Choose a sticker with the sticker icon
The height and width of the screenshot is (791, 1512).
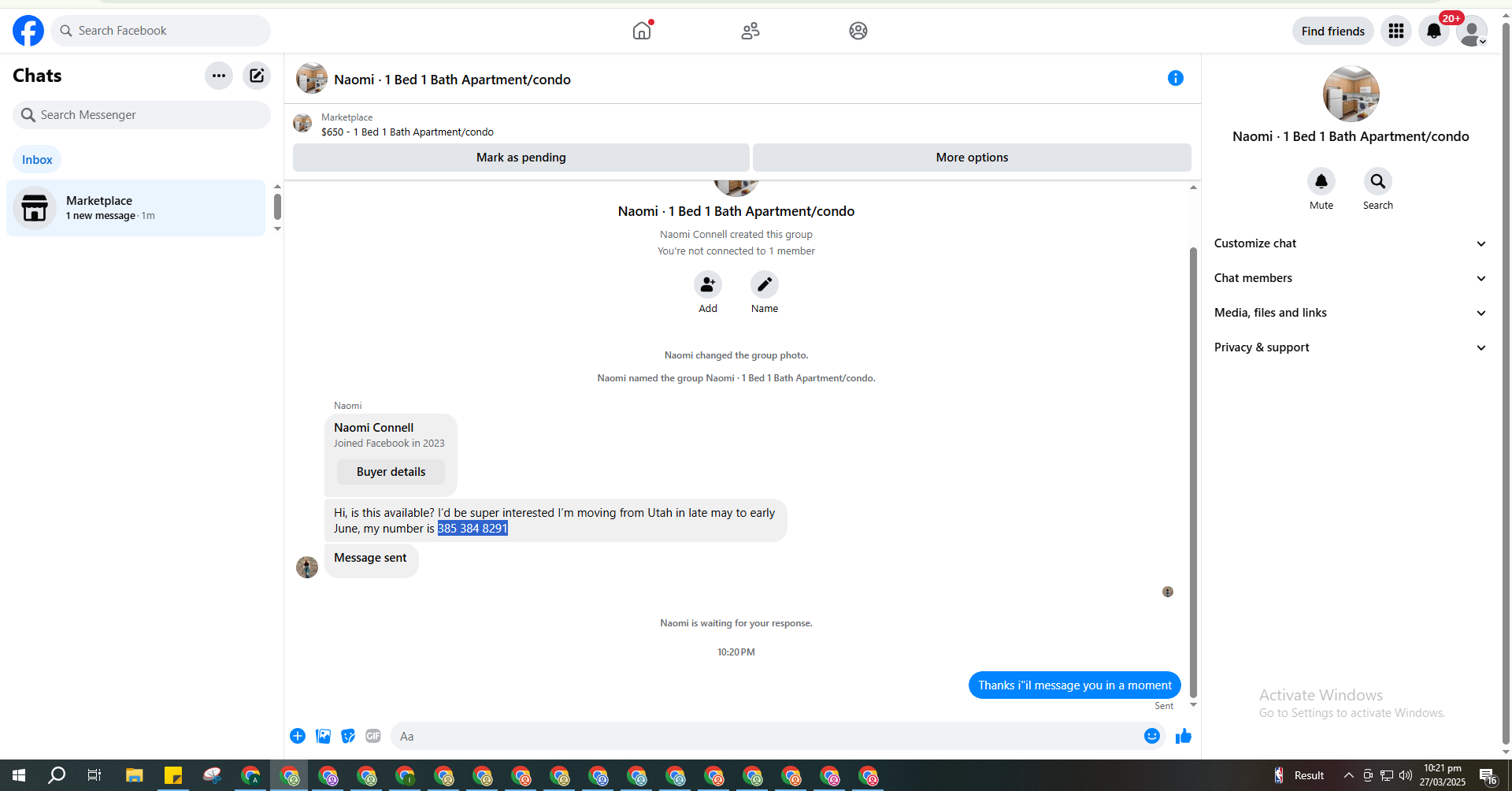point(348,736)
